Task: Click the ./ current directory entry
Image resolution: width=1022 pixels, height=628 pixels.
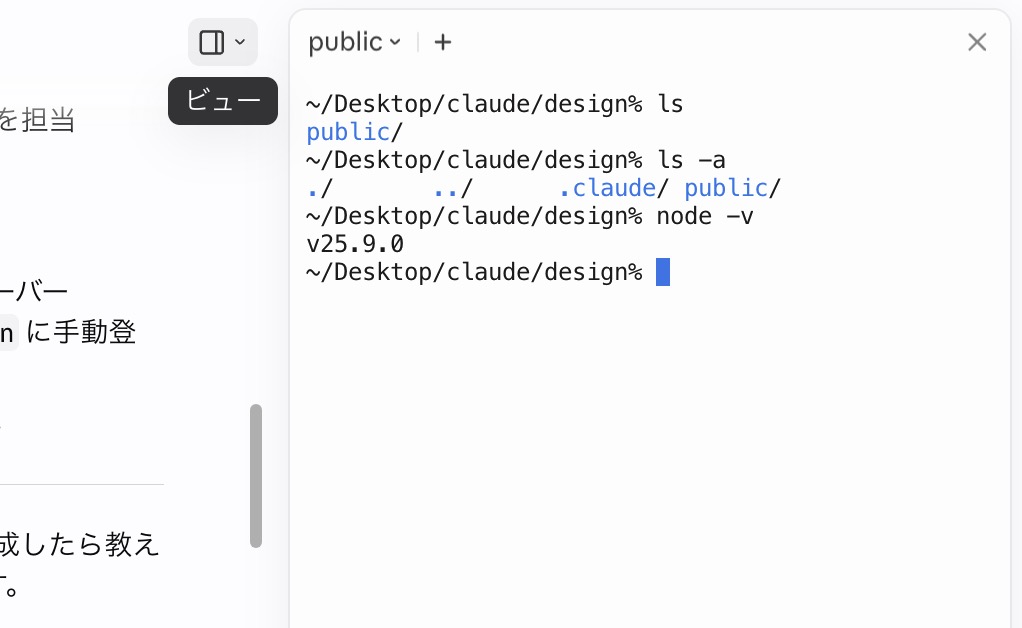Action: point(319,188)
